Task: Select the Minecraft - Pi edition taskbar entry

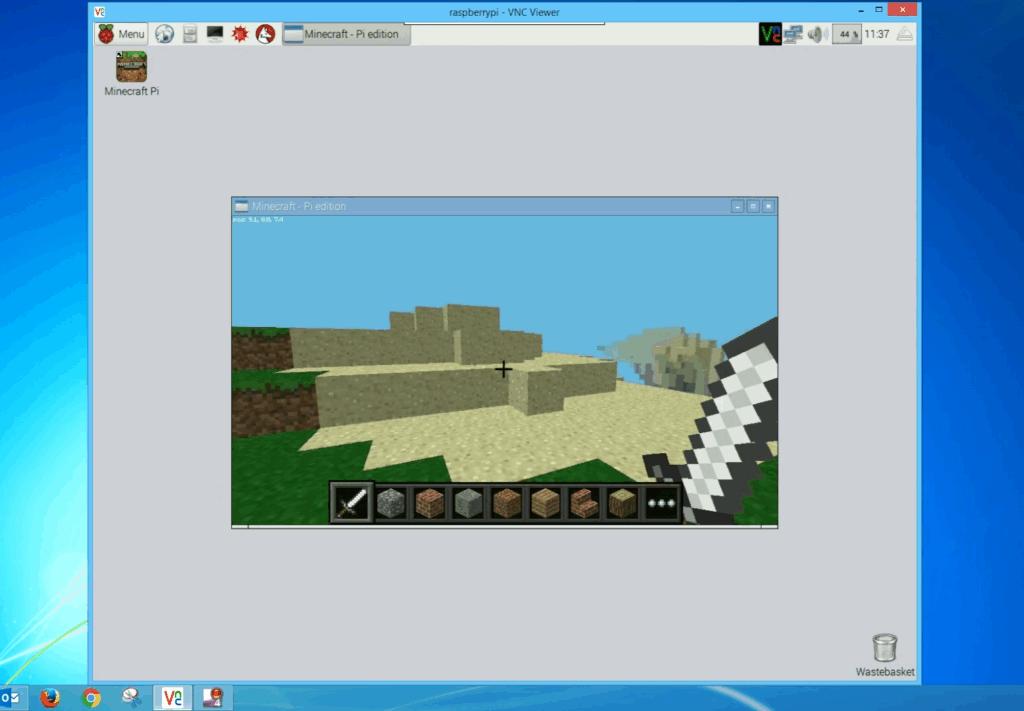Action: coord(345,33)
